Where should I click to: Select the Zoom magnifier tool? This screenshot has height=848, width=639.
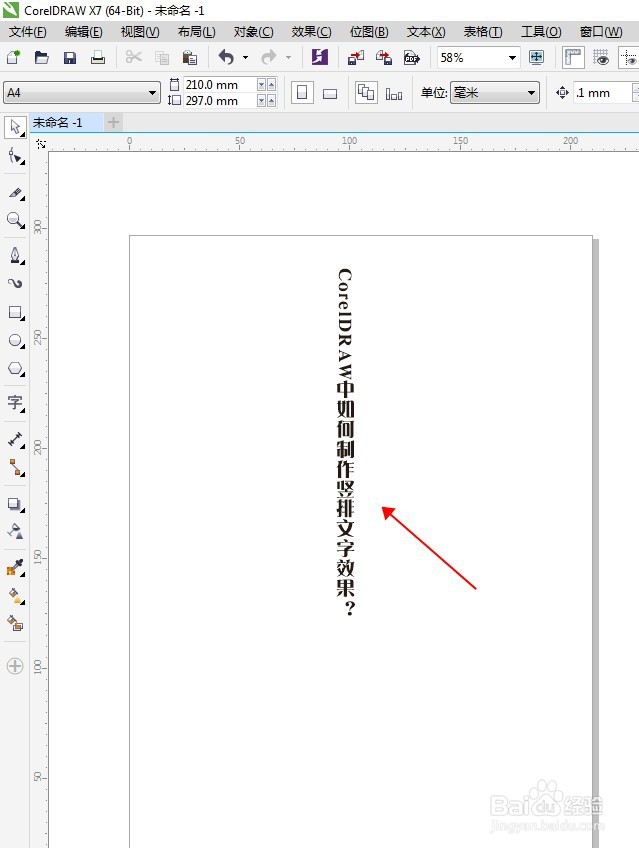click(x=15, y=220)
